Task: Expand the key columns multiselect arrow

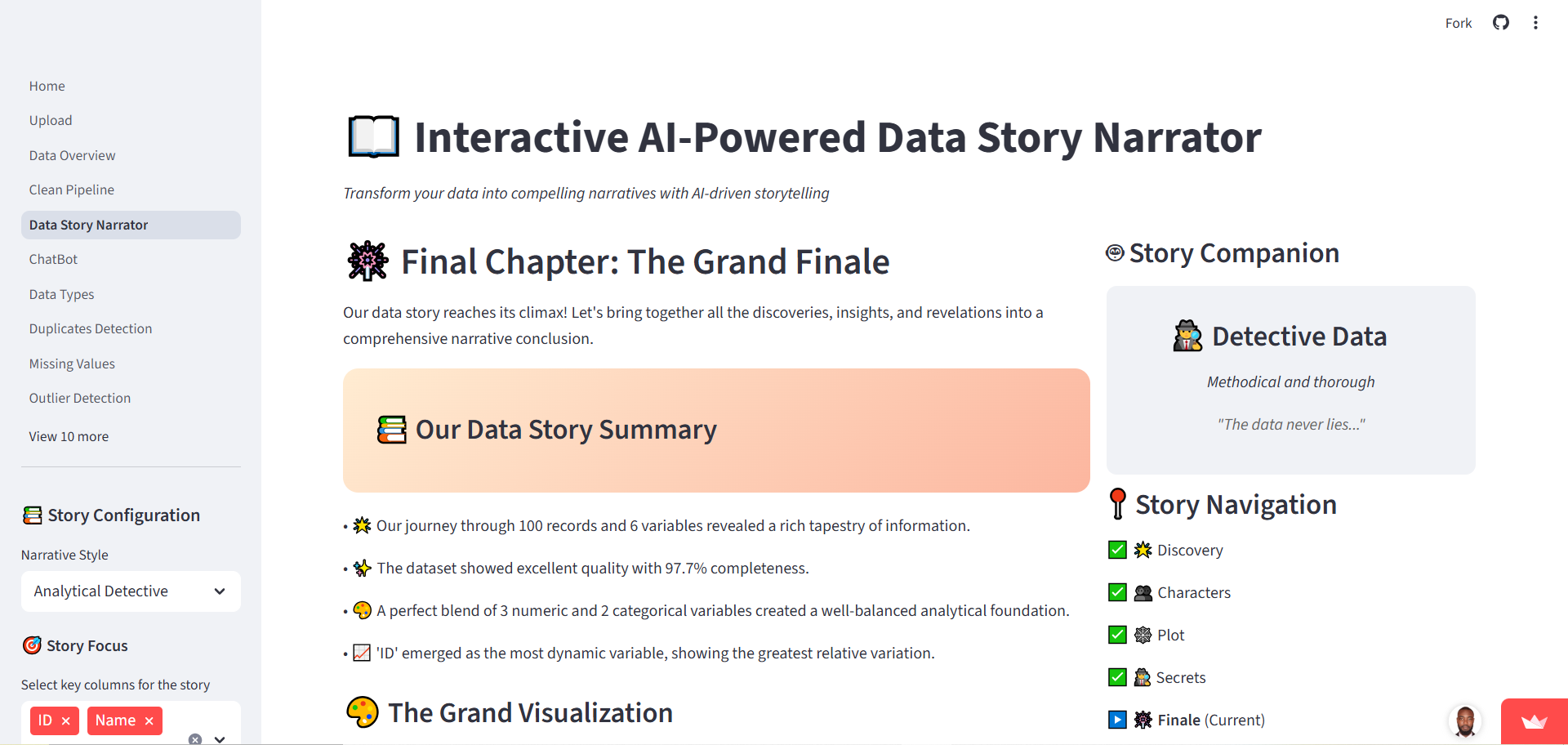Action: click(x=220, y=738)
